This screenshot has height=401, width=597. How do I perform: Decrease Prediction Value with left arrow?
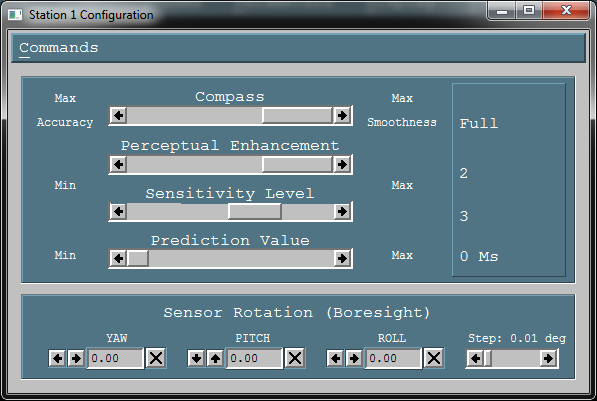click(x=118, y=259)
